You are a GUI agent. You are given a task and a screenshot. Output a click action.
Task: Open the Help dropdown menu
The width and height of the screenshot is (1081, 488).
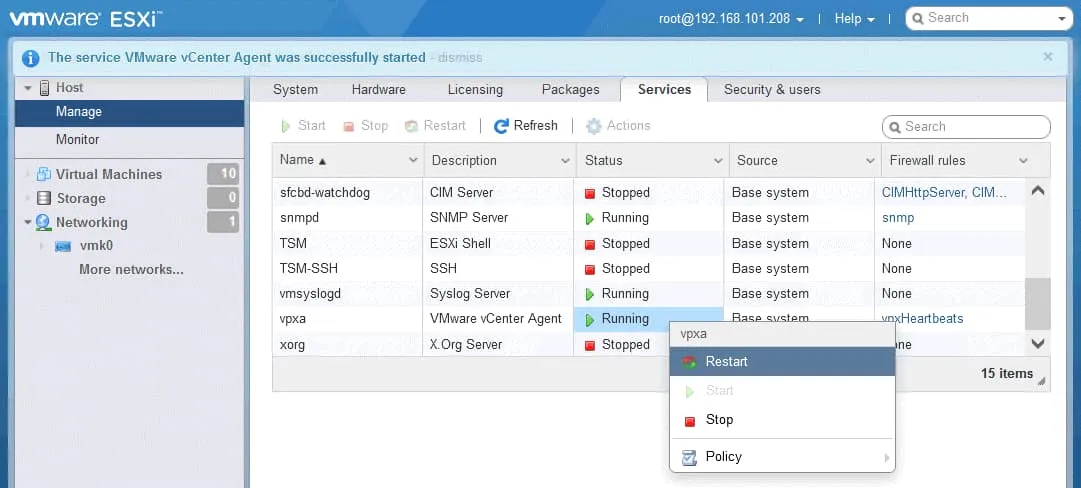[855, 19]
